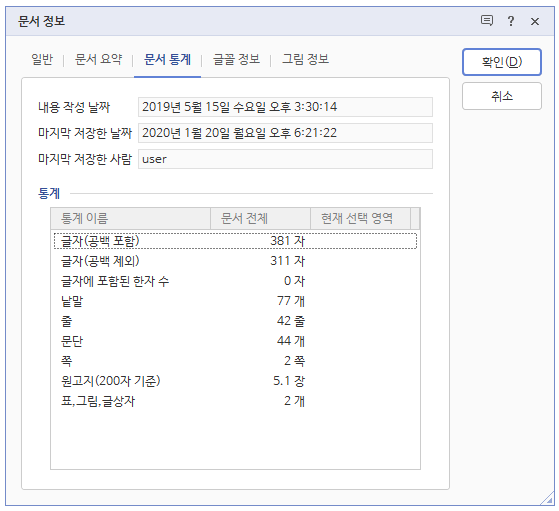The height and width of the screenshot is (511, 559).
Task: Select the 원고지(200자 기준) row
Action: (x=235, y=381)
